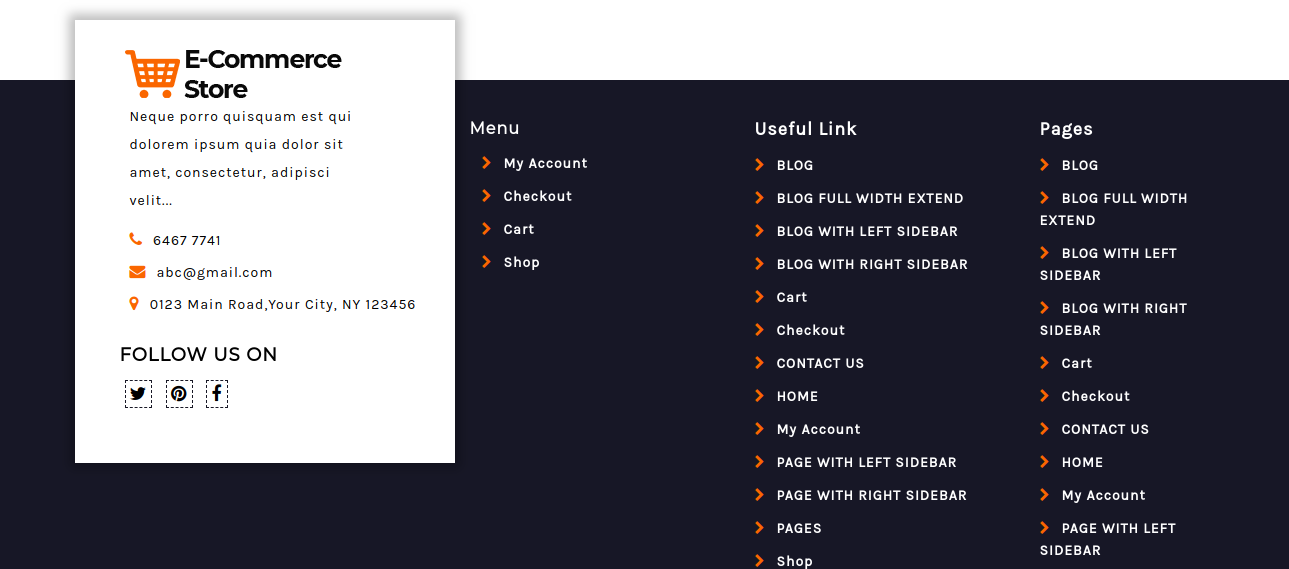Open BLOG FULL WIDTH EXTEND under Useful Link
This screenshot has width=1289, height=569.
click(870, 198)
